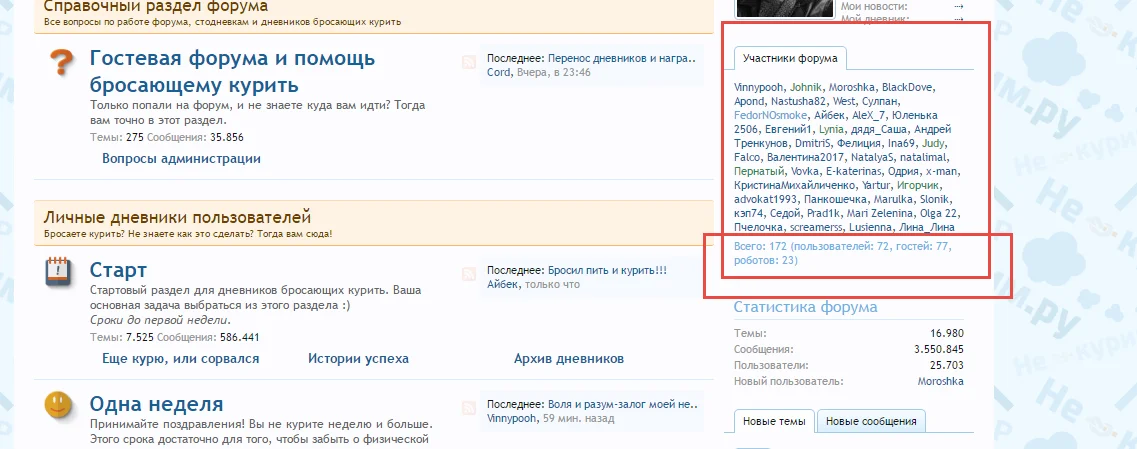Click the orange question mark forum icon
Viewport: 1137px width, 449px height.
pos(61,66)
